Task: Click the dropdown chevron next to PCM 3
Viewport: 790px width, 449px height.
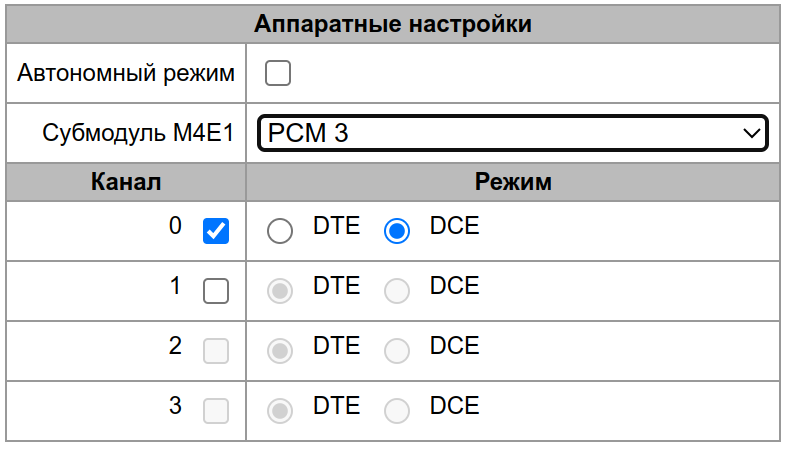Action: pos(751,133)
